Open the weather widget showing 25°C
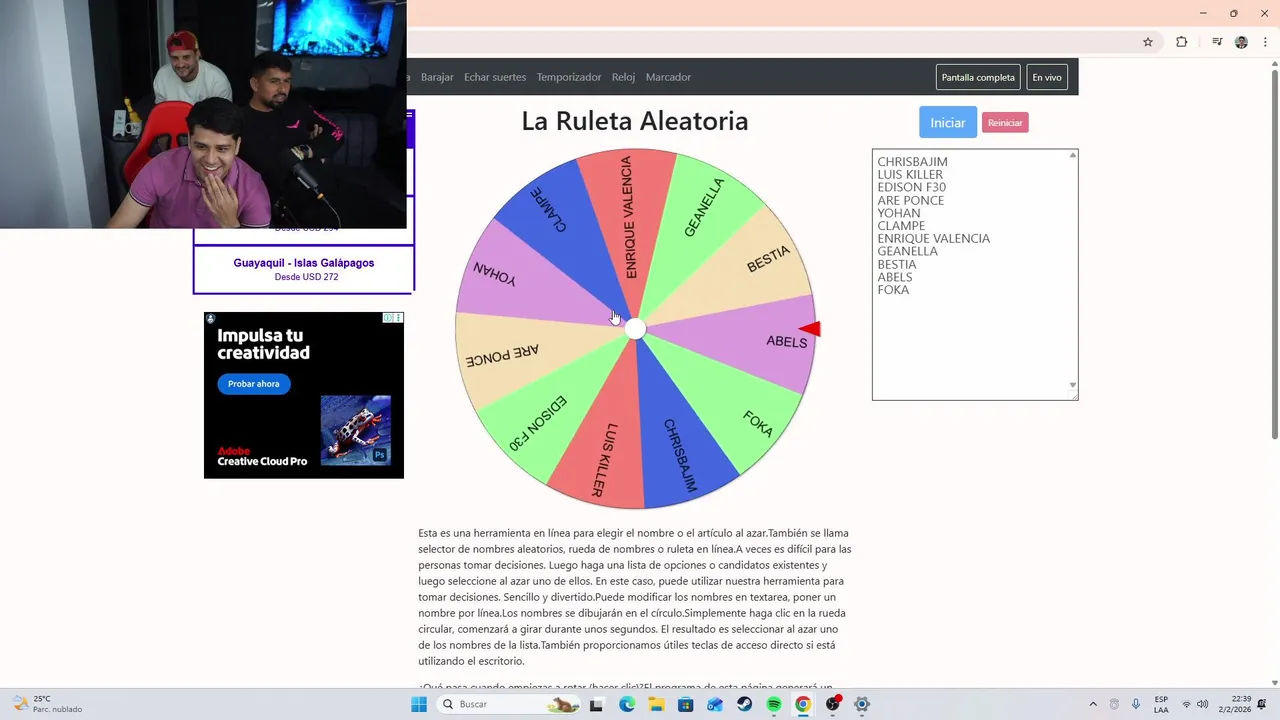1280x720 pixels. 47,704
